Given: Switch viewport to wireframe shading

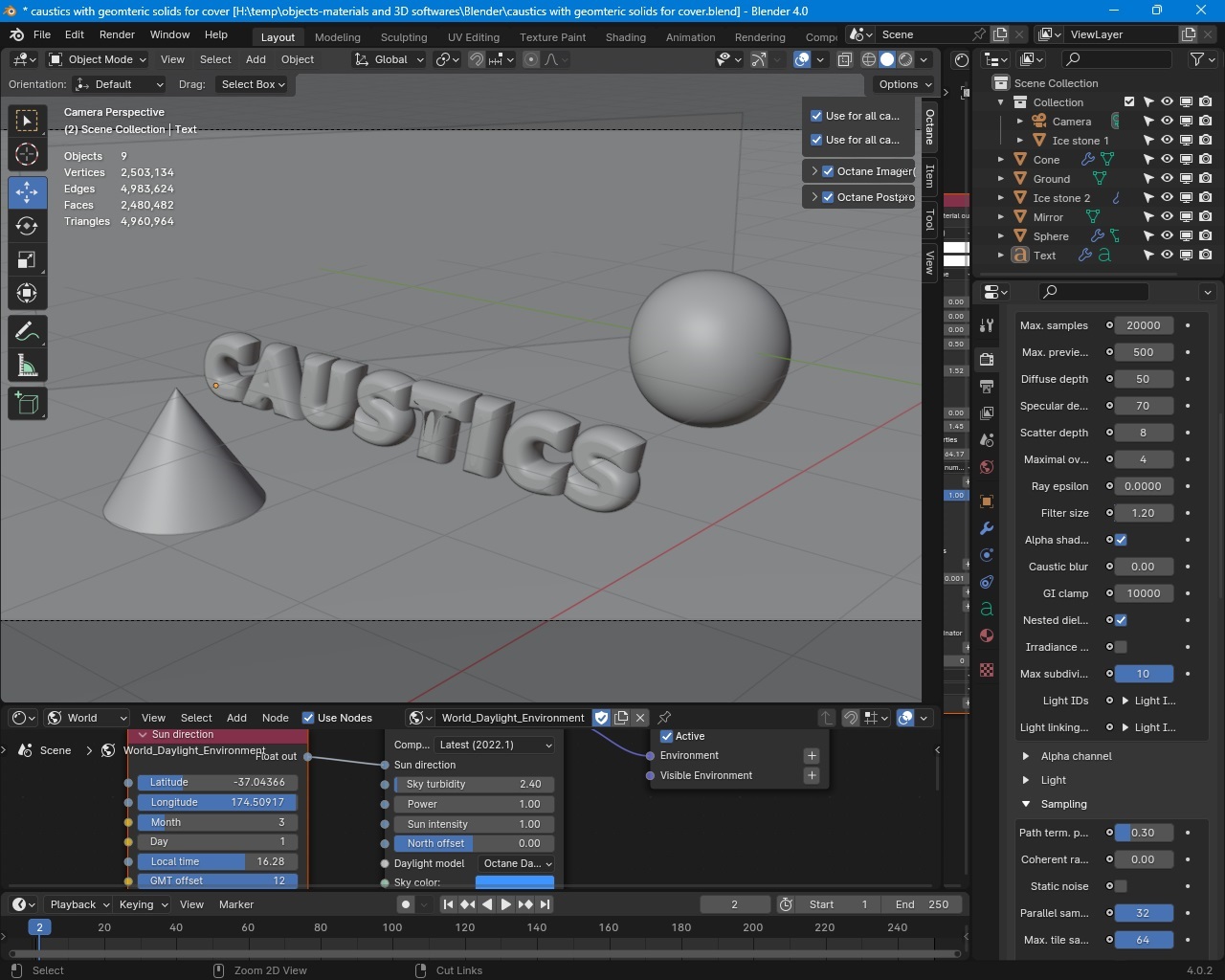Looking at the screenshot, I should (869, 59).
